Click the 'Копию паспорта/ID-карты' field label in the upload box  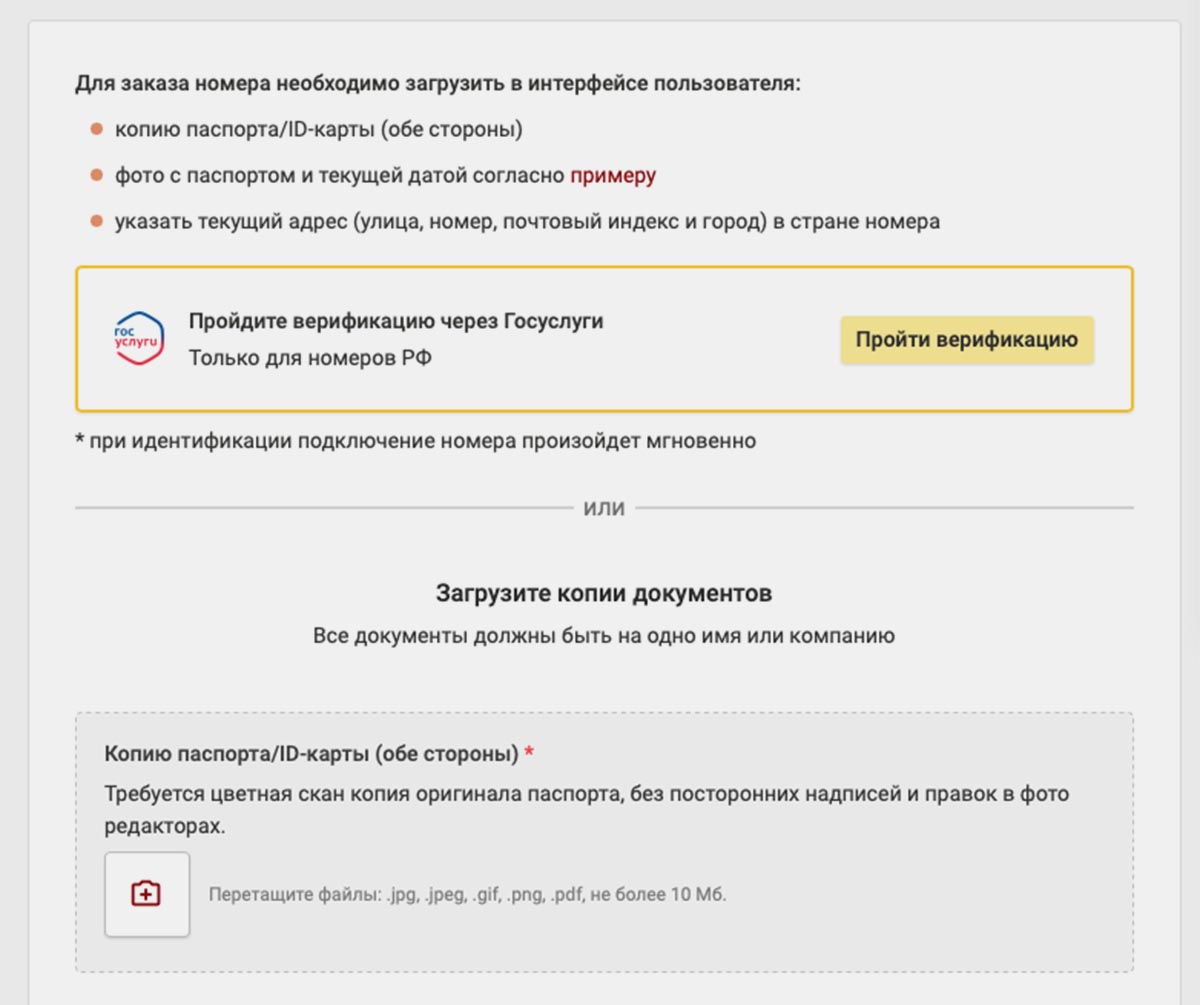tap(310, 753)
